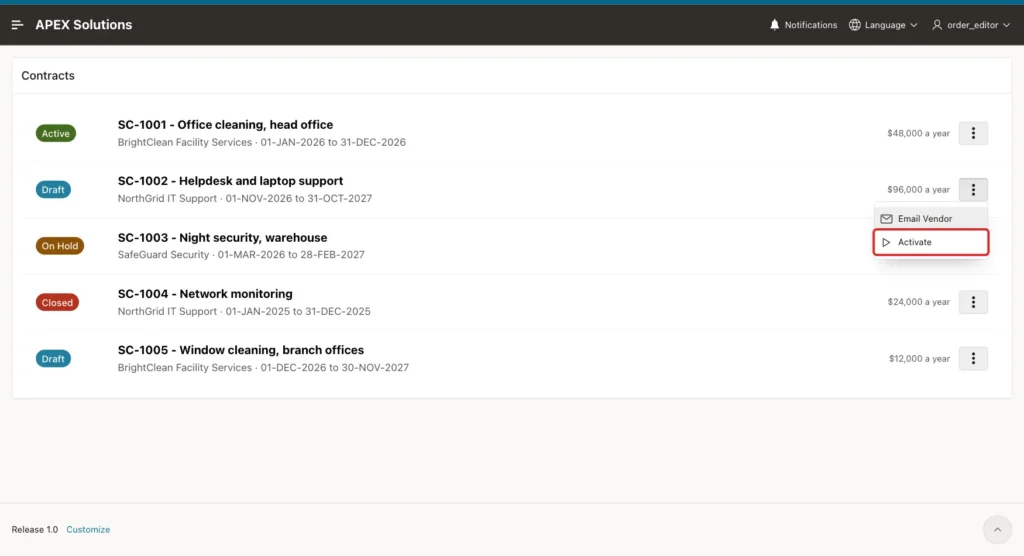Click the scroll-to-top arrow button
This screenshot has width=1024, height=556.
997,529
